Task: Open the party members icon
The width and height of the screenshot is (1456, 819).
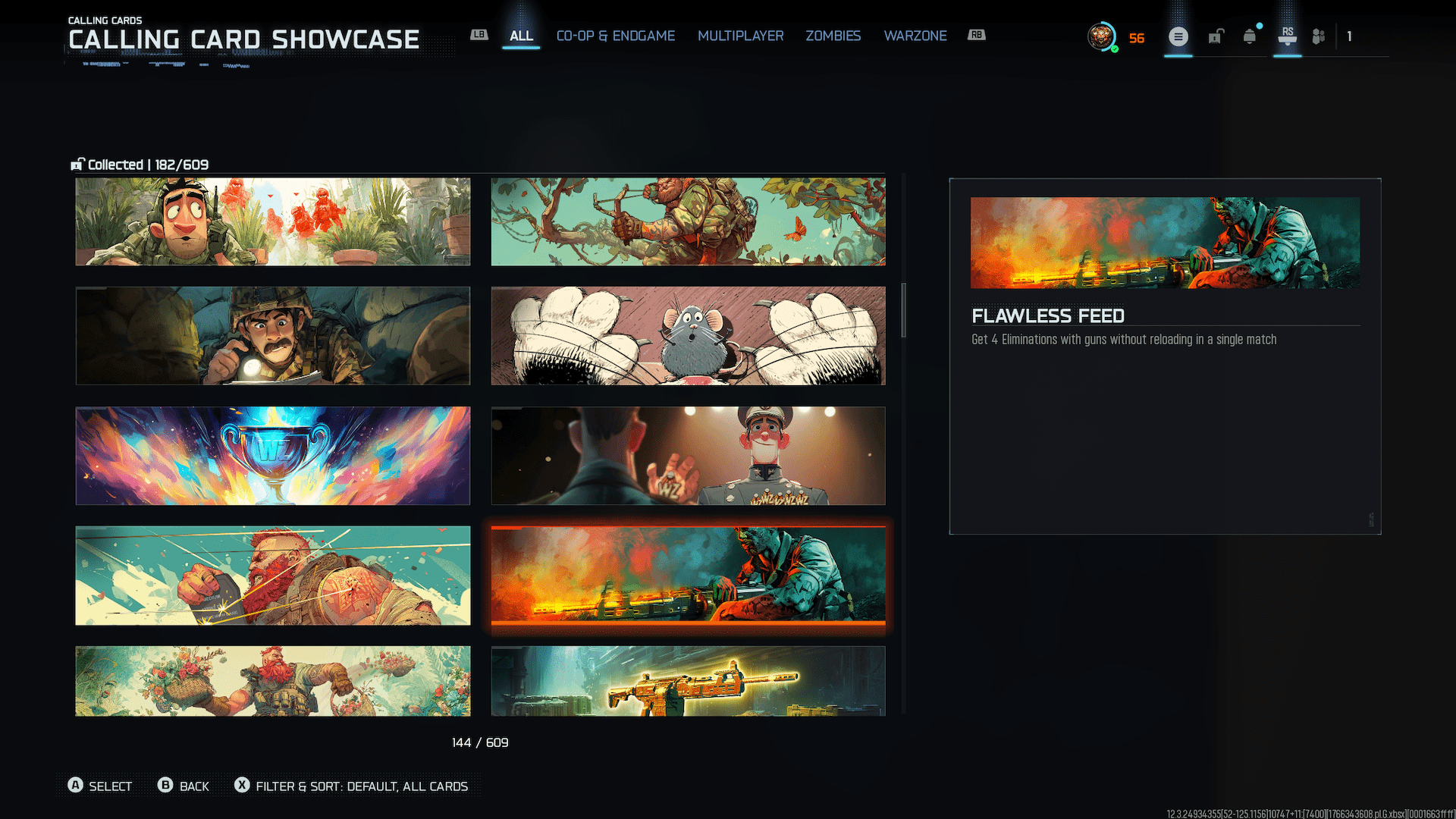Action: click(x=1319, y=36)
